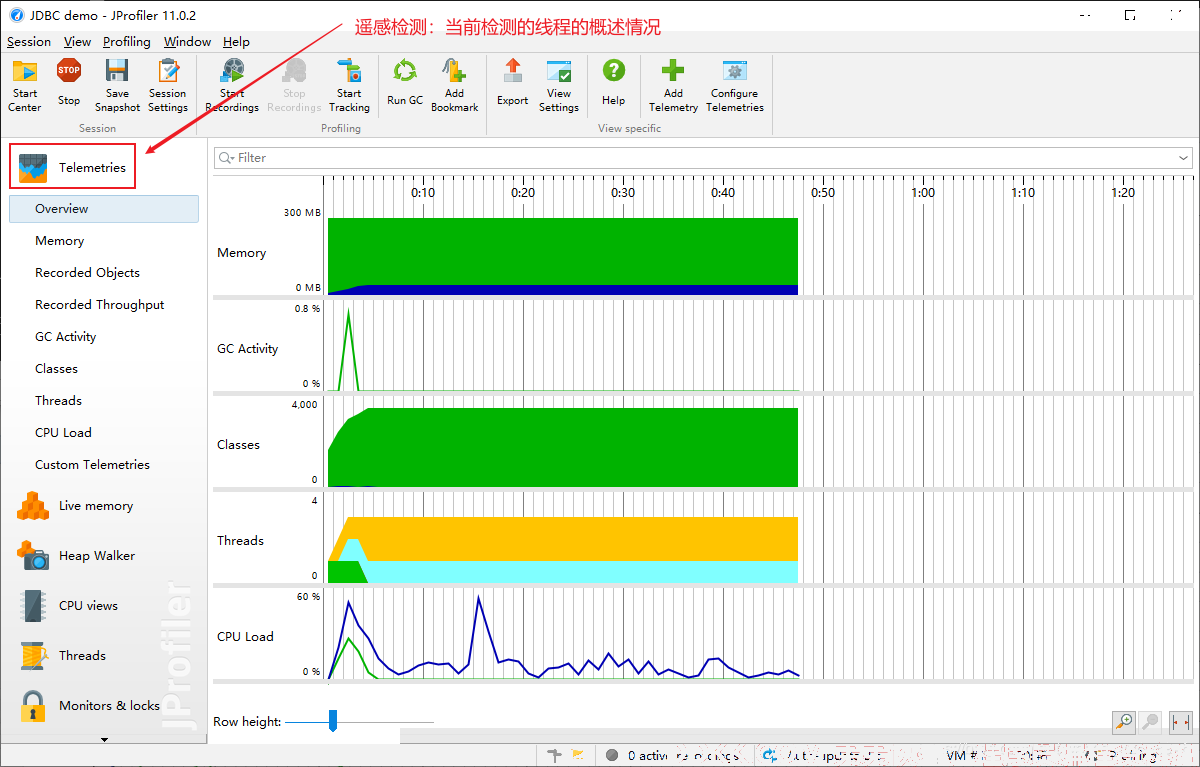
Task: Click the Row height slider handle
Action: click(333, 721)
